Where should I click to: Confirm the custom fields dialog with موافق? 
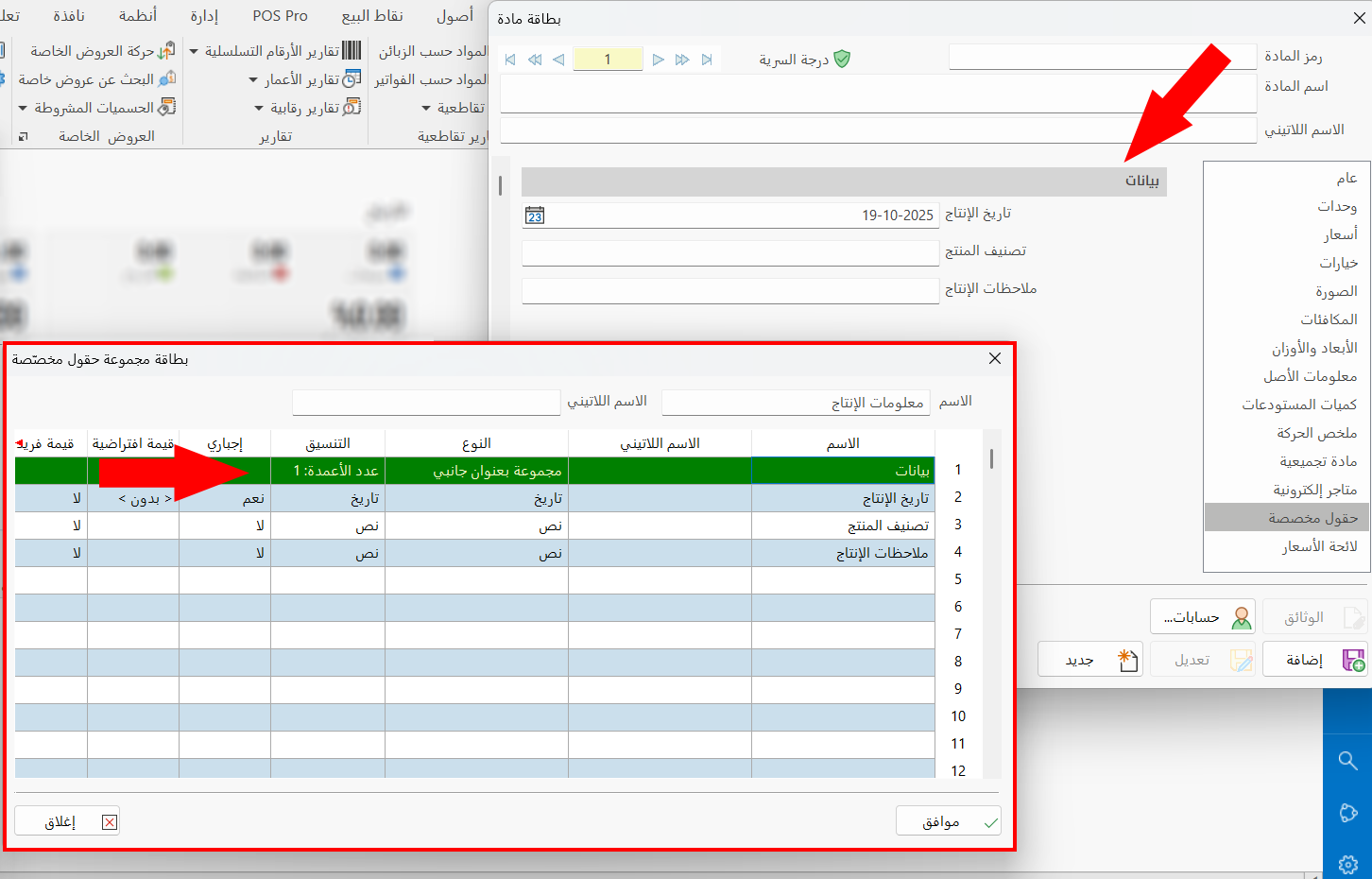click(948, 820)
